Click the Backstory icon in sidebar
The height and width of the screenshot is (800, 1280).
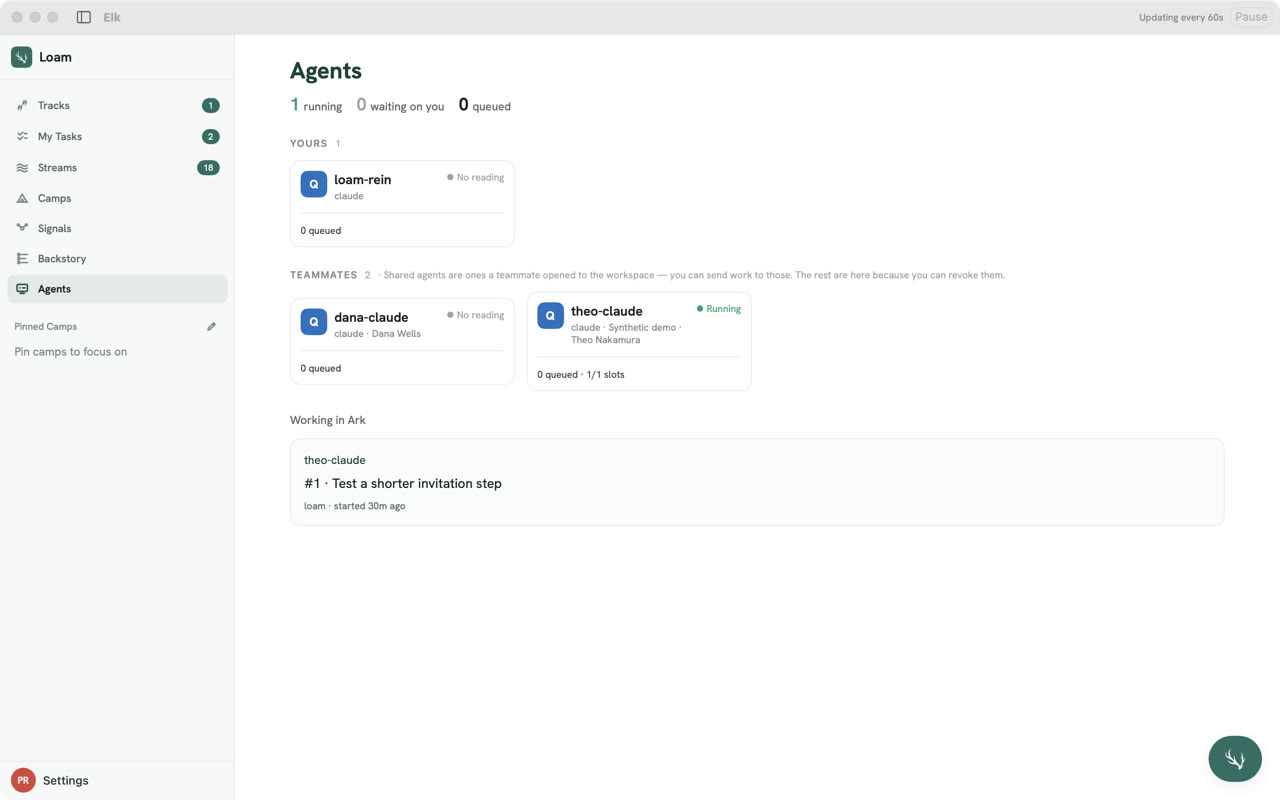22,259
